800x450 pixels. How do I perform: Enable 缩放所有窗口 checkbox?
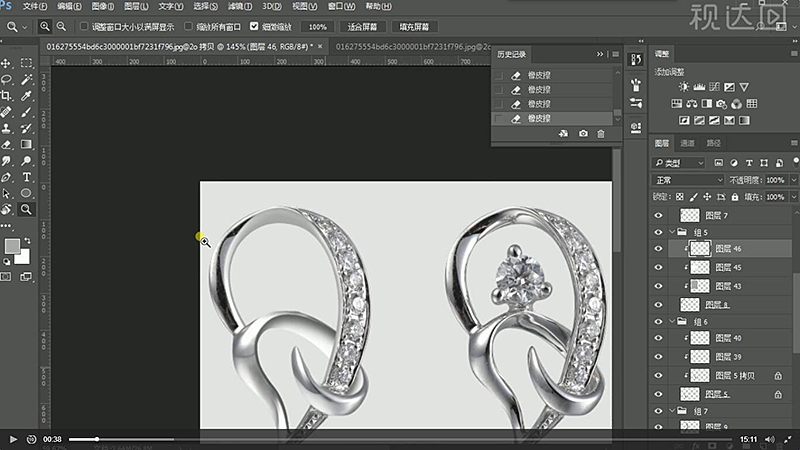point(188,26)
